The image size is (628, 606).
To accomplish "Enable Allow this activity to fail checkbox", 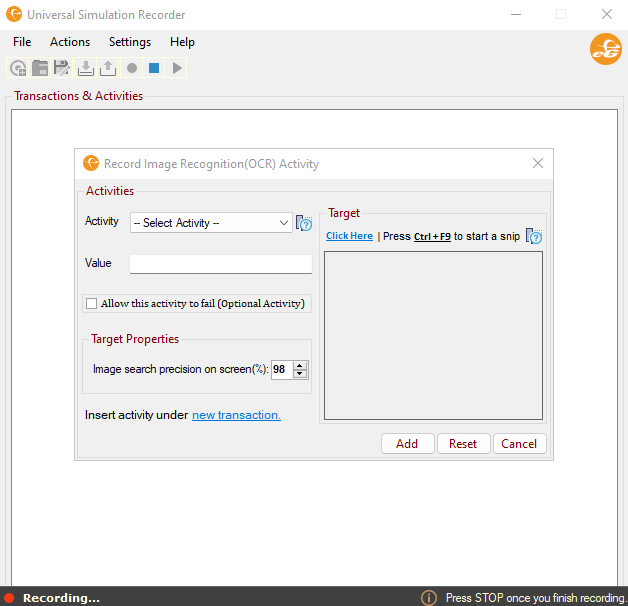I will [x=93, y=303].
